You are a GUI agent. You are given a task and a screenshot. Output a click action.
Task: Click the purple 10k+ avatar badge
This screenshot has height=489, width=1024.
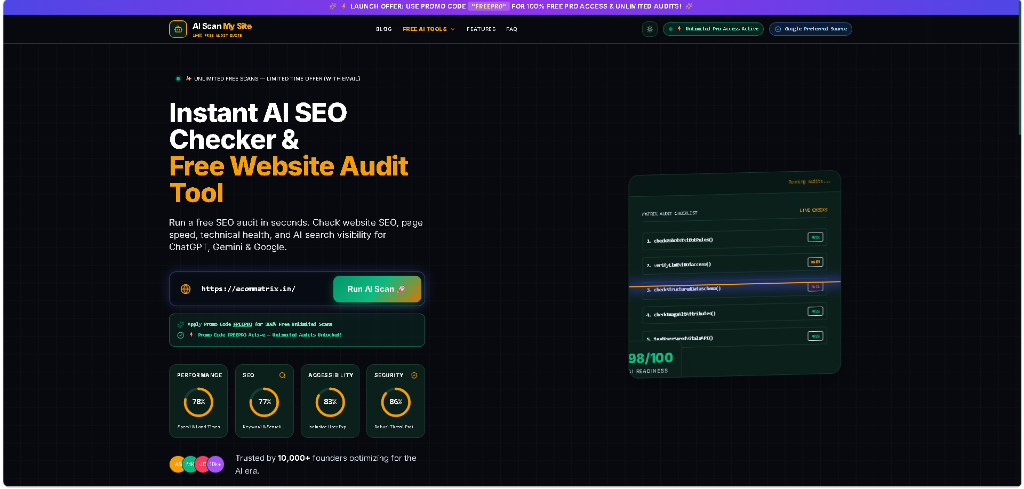[216, 464]
